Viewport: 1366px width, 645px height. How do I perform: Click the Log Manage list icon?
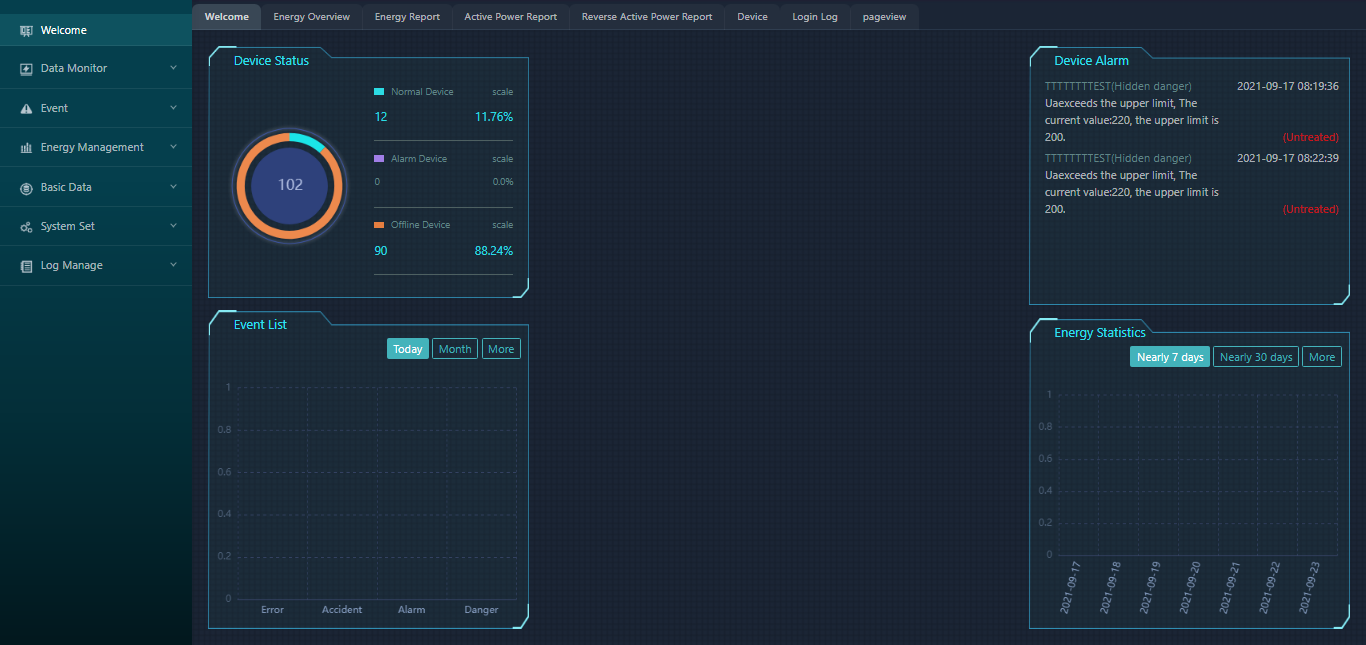[x=26, y=266]
